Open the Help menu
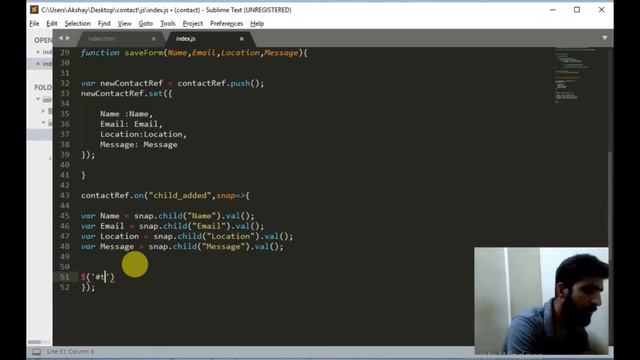This screenshot has height=360, width=640. point(257,24)
